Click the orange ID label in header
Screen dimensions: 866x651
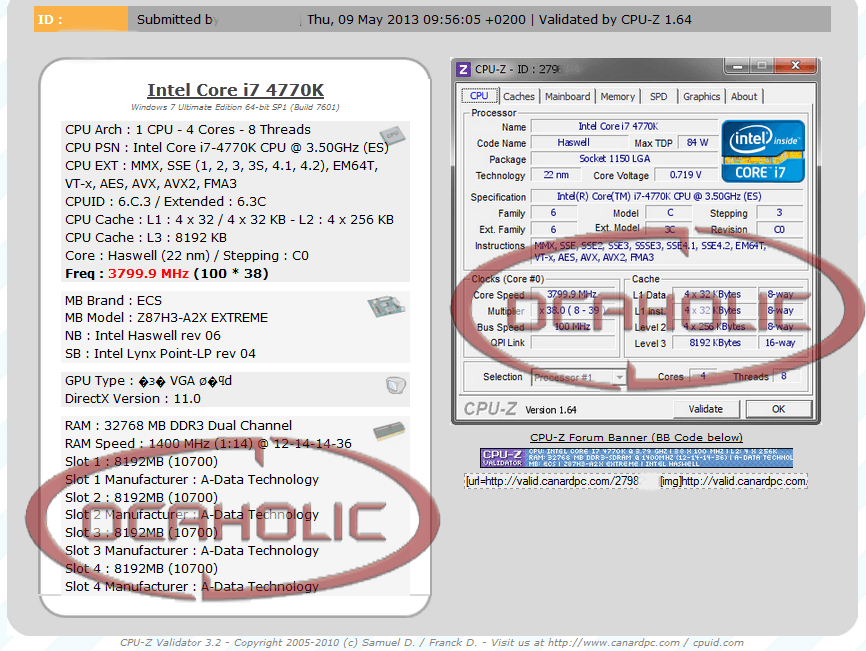click(81, 19)
